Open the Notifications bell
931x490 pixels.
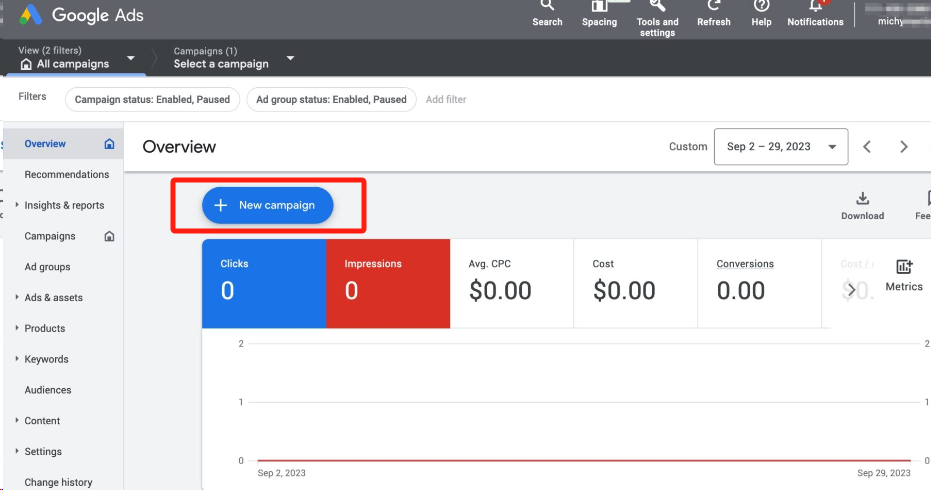(x=815, y=5)
